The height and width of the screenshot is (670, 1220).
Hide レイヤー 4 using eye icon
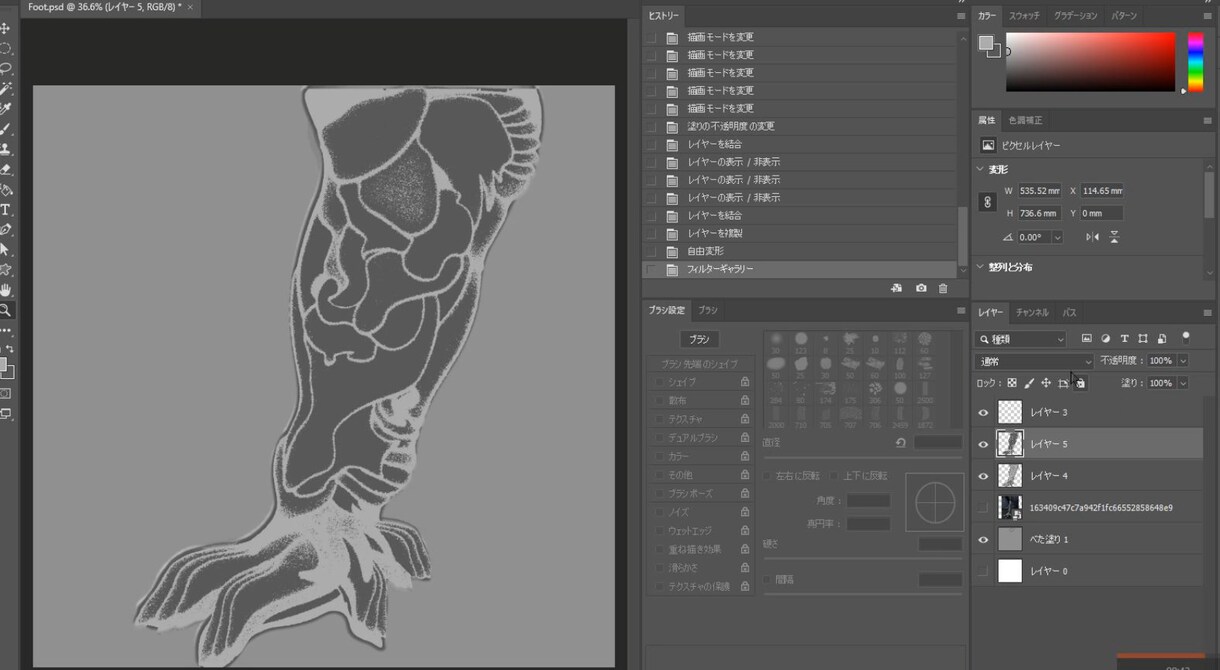click(983, 476)
